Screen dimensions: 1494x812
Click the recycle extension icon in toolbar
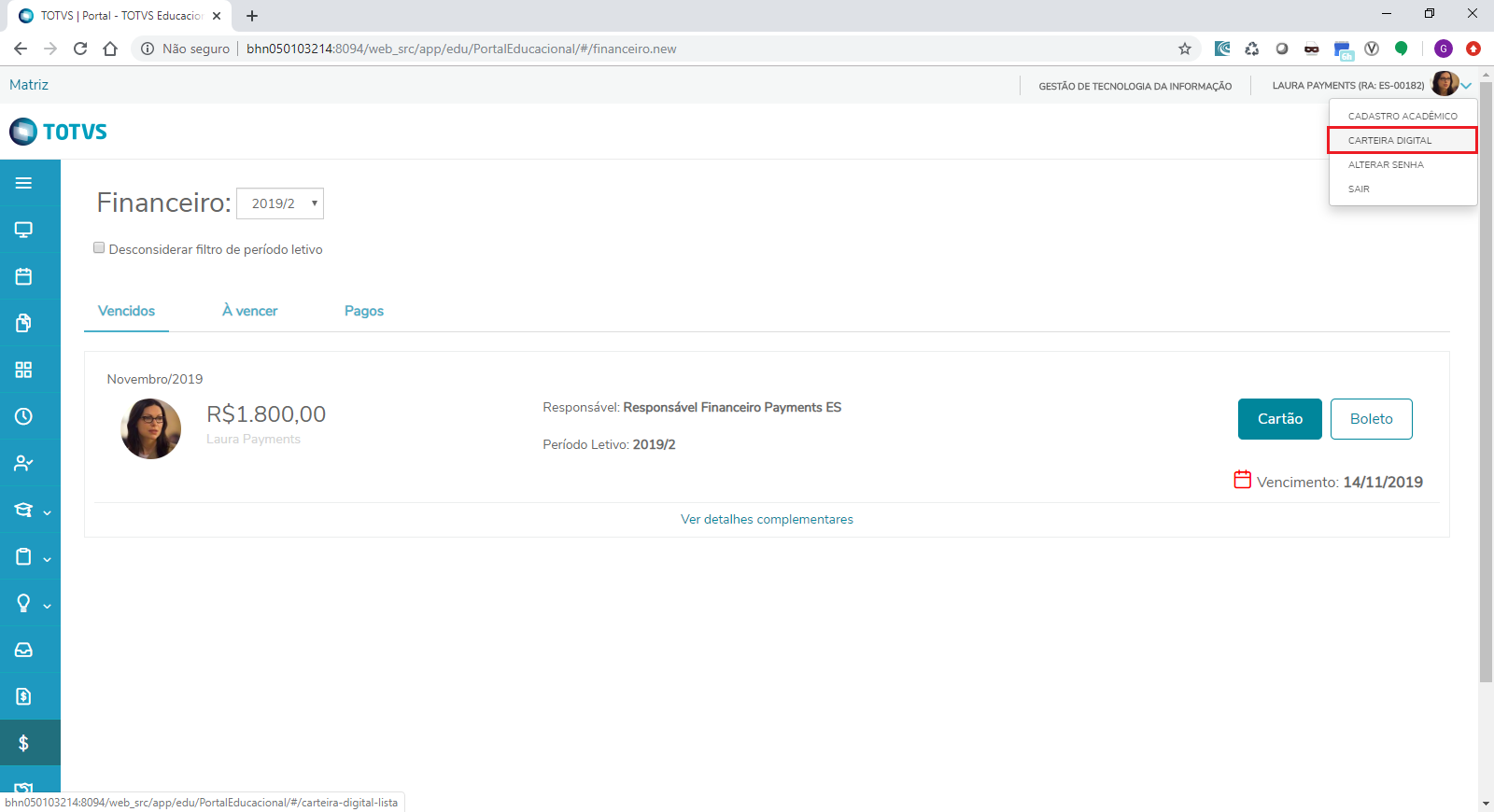[1252, 49]
